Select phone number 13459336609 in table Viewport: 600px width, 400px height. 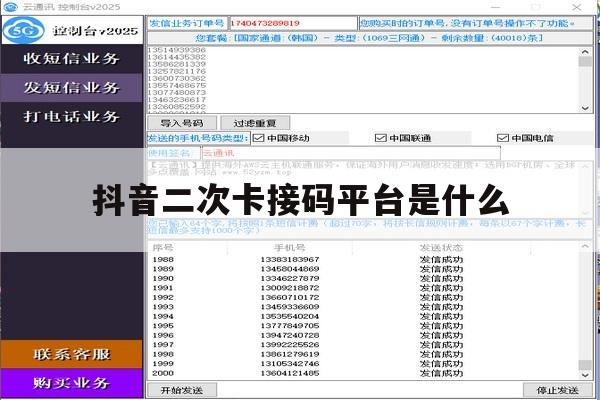click(290, 307)
